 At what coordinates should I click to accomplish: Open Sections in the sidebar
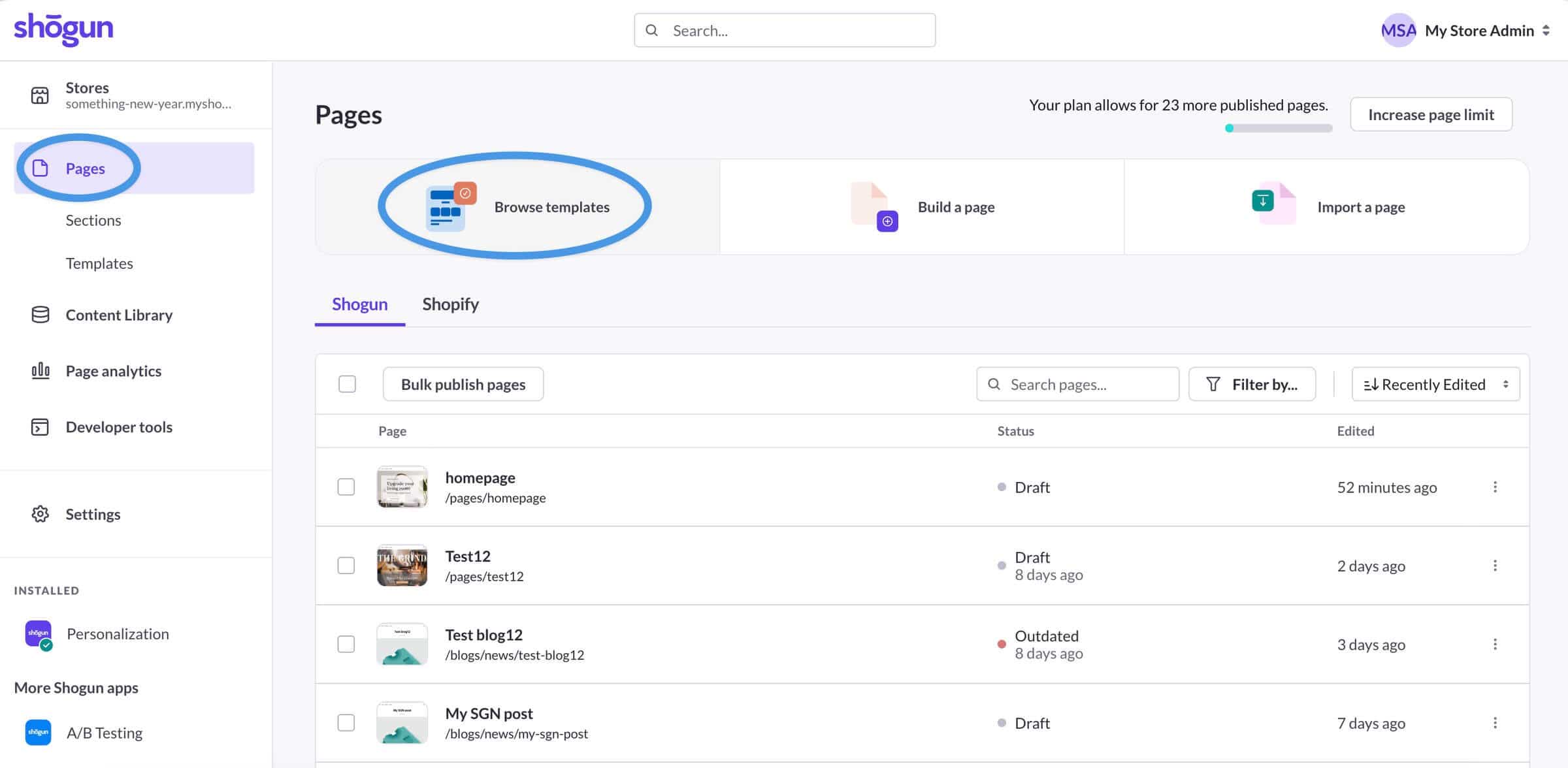[x=93, y=220]
